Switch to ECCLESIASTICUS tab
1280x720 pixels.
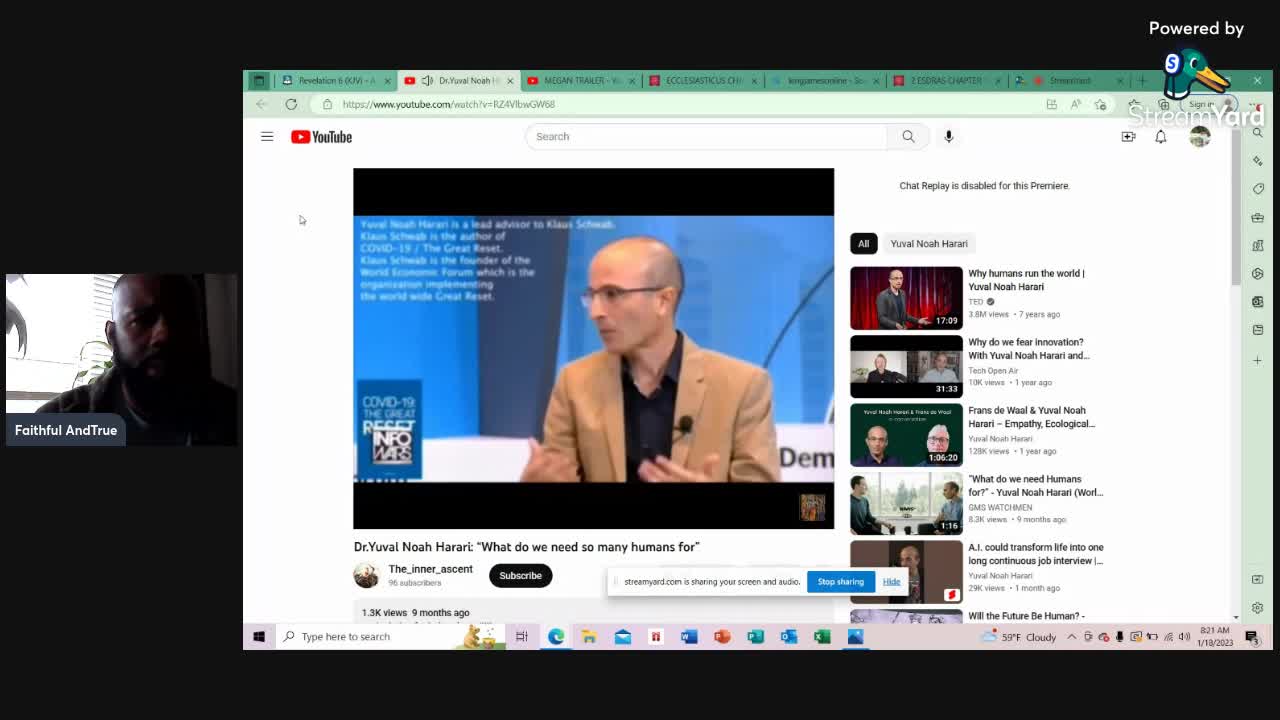pyautogui.click(x=703, y=81)
